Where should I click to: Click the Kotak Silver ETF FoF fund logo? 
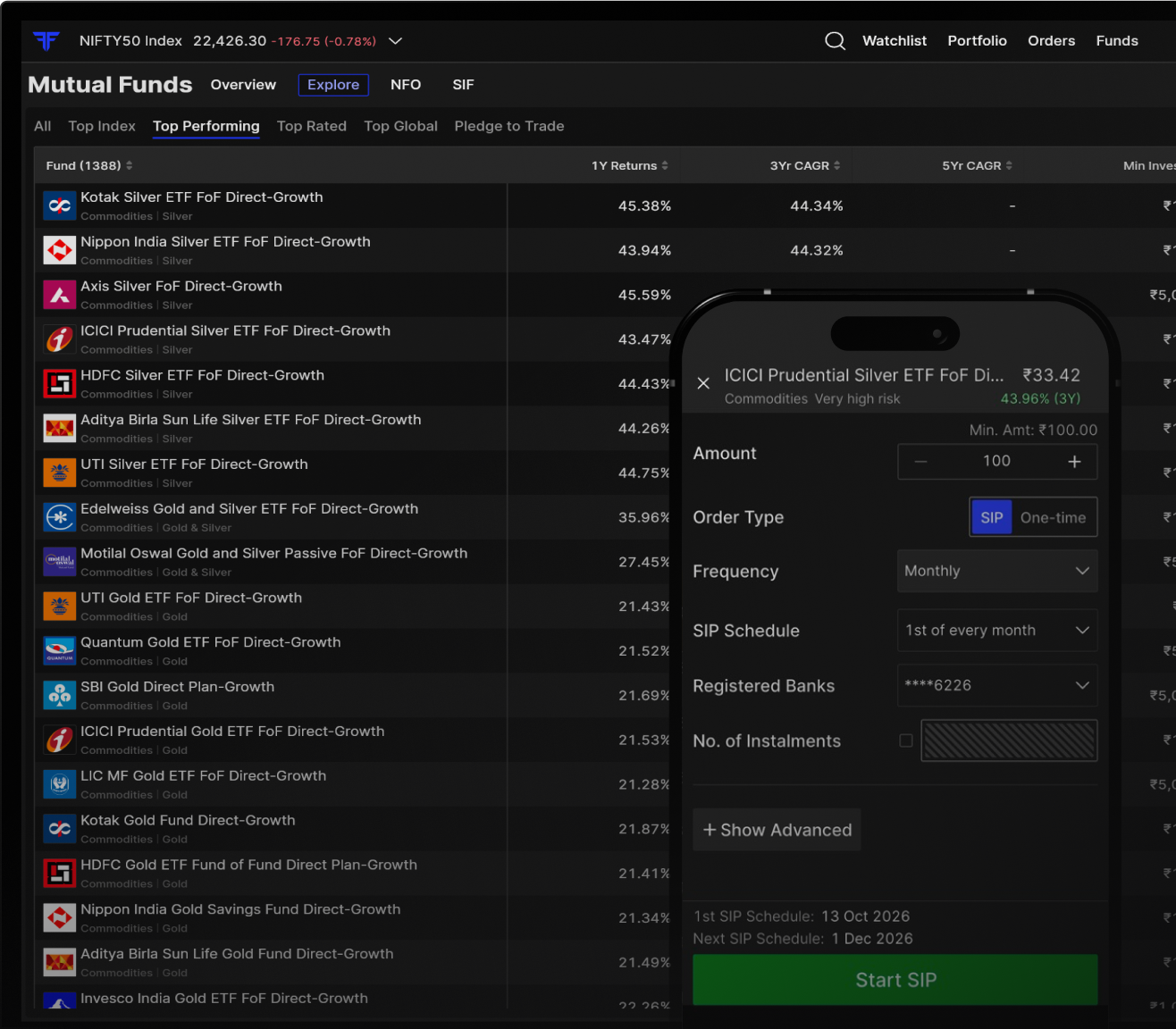[x=60, y=205]
